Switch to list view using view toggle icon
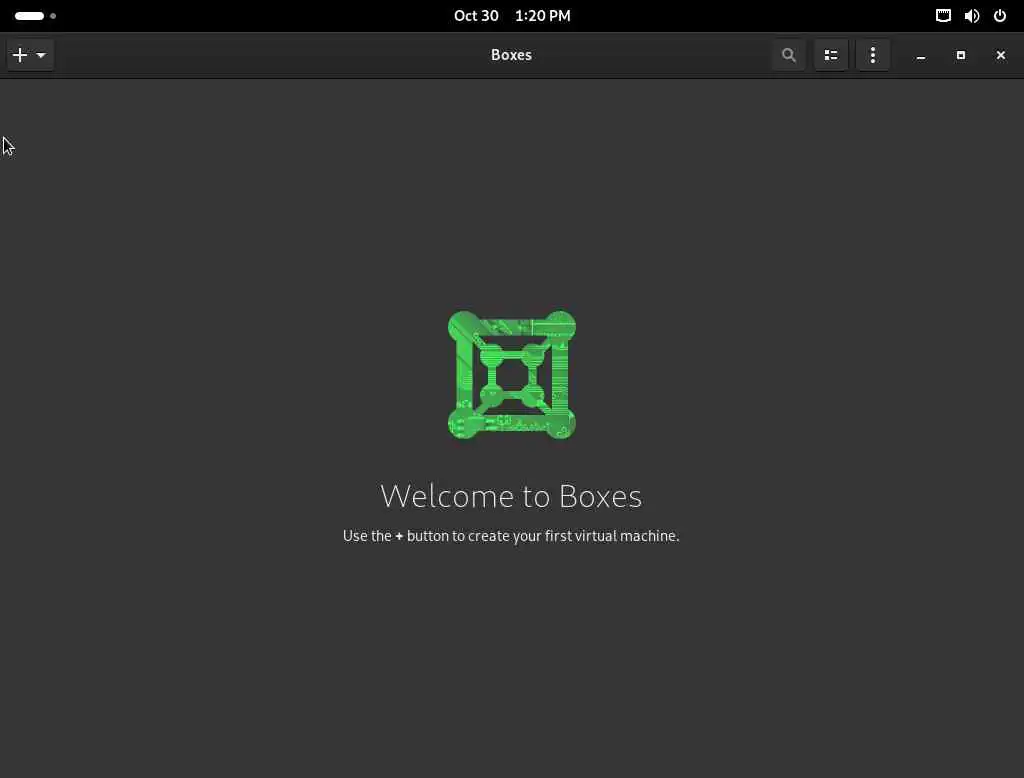 click(x=831, y=55)
